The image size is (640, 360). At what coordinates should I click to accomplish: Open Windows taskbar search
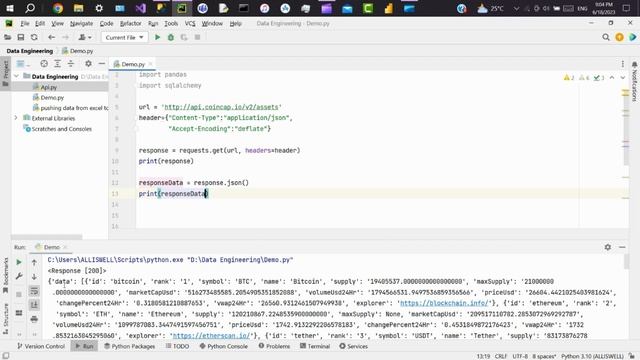(x=30, y=8)
